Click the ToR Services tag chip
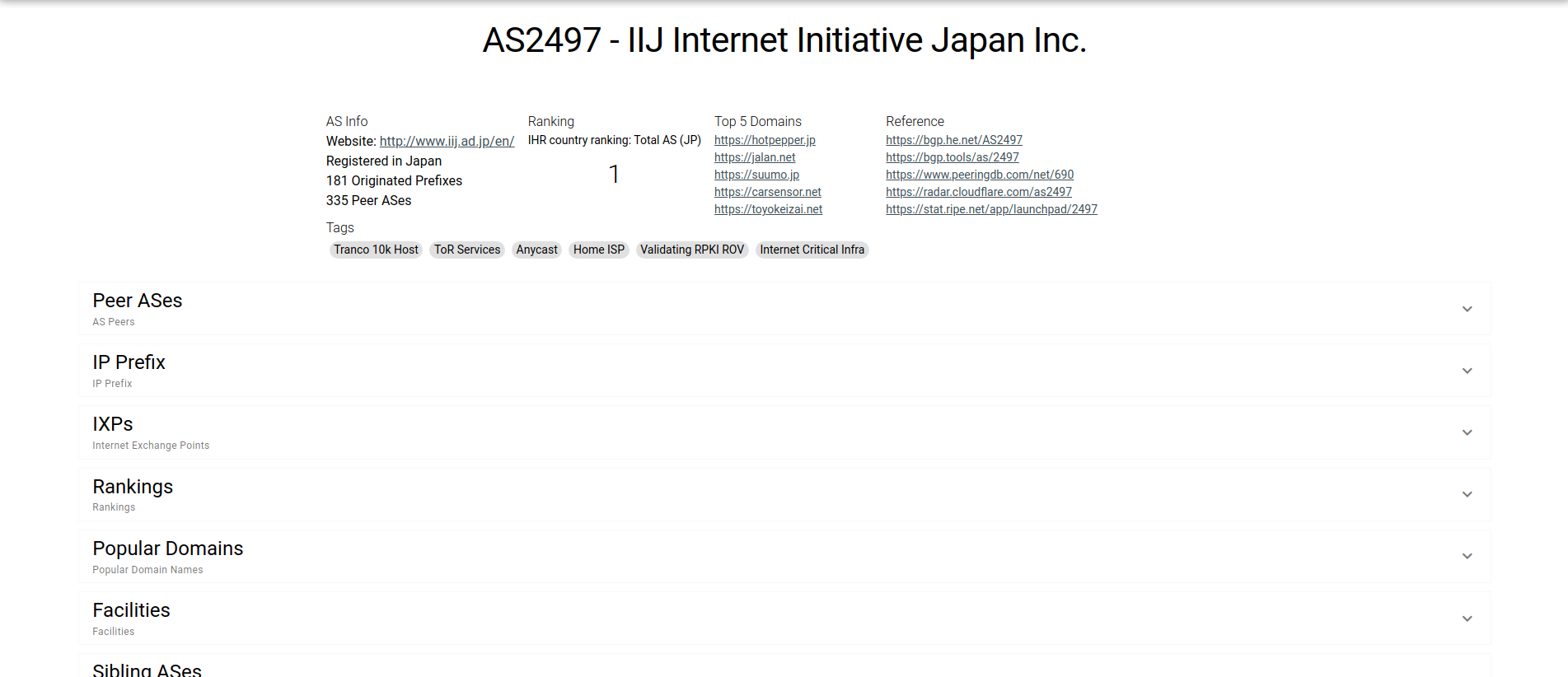This screenshot has width=1568, height=677. click(467, 250)
